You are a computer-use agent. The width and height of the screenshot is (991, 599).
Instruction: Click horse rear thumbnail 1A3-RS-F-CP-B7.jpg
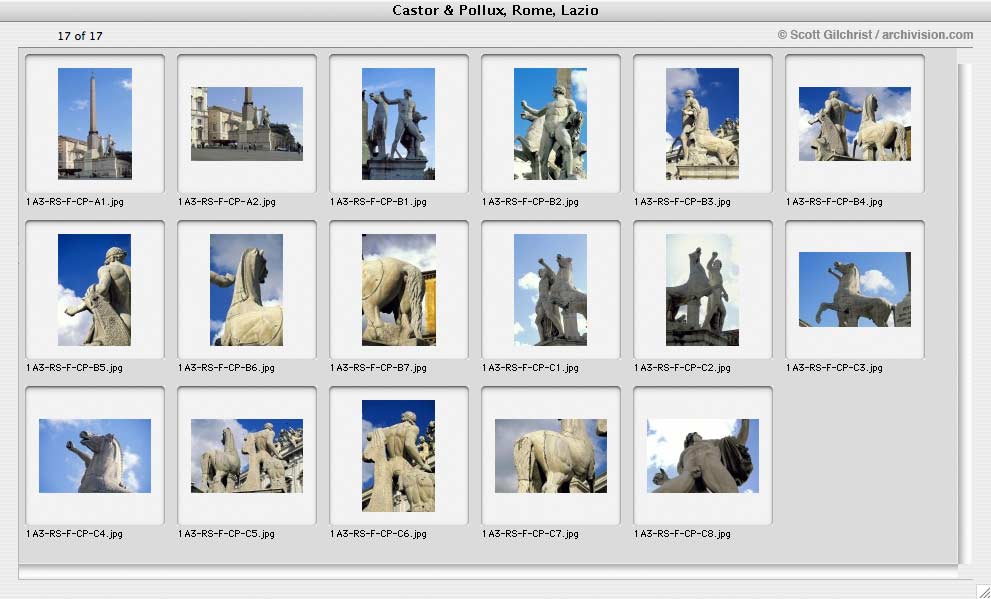coord(399,290)
